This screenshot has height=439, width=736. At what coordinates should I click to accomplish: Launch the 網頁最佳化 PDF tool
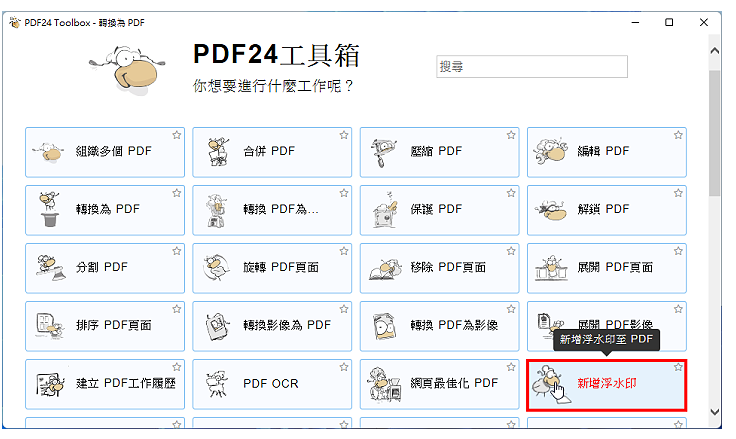[439, 385]
